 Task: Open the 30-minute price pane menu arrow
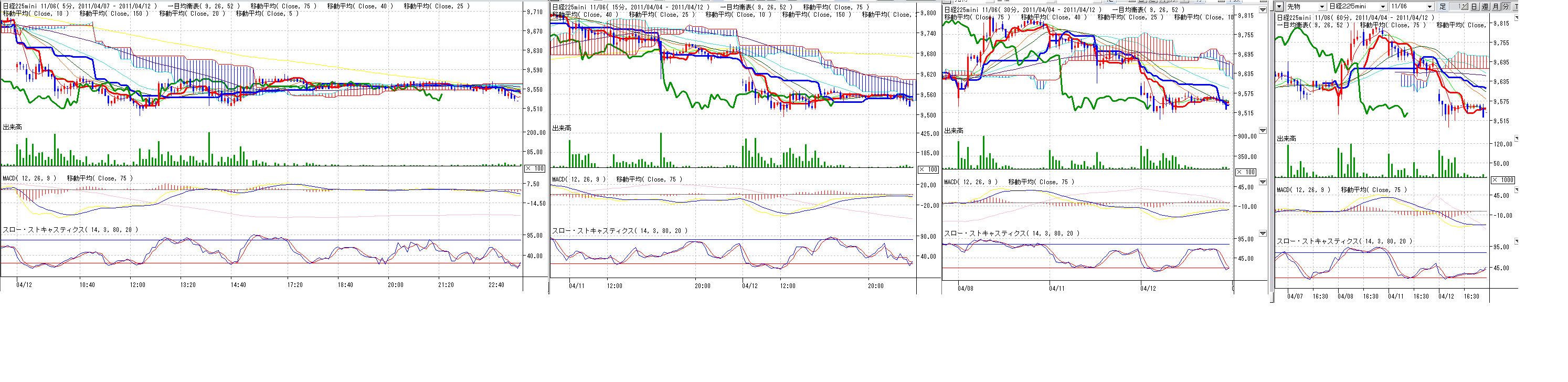[x=1263, y=10]
